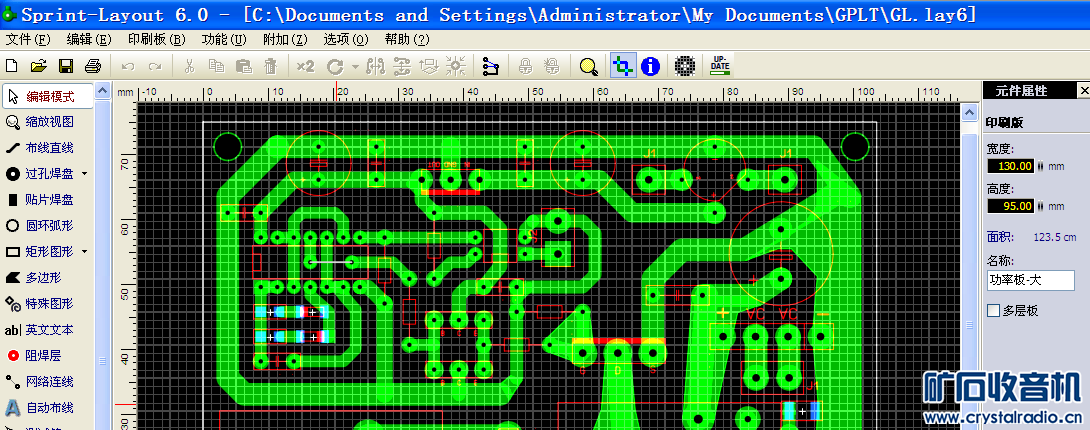Mirror the selection vertically
This screenshot has height=430, width=1090.
coord(402,67)
